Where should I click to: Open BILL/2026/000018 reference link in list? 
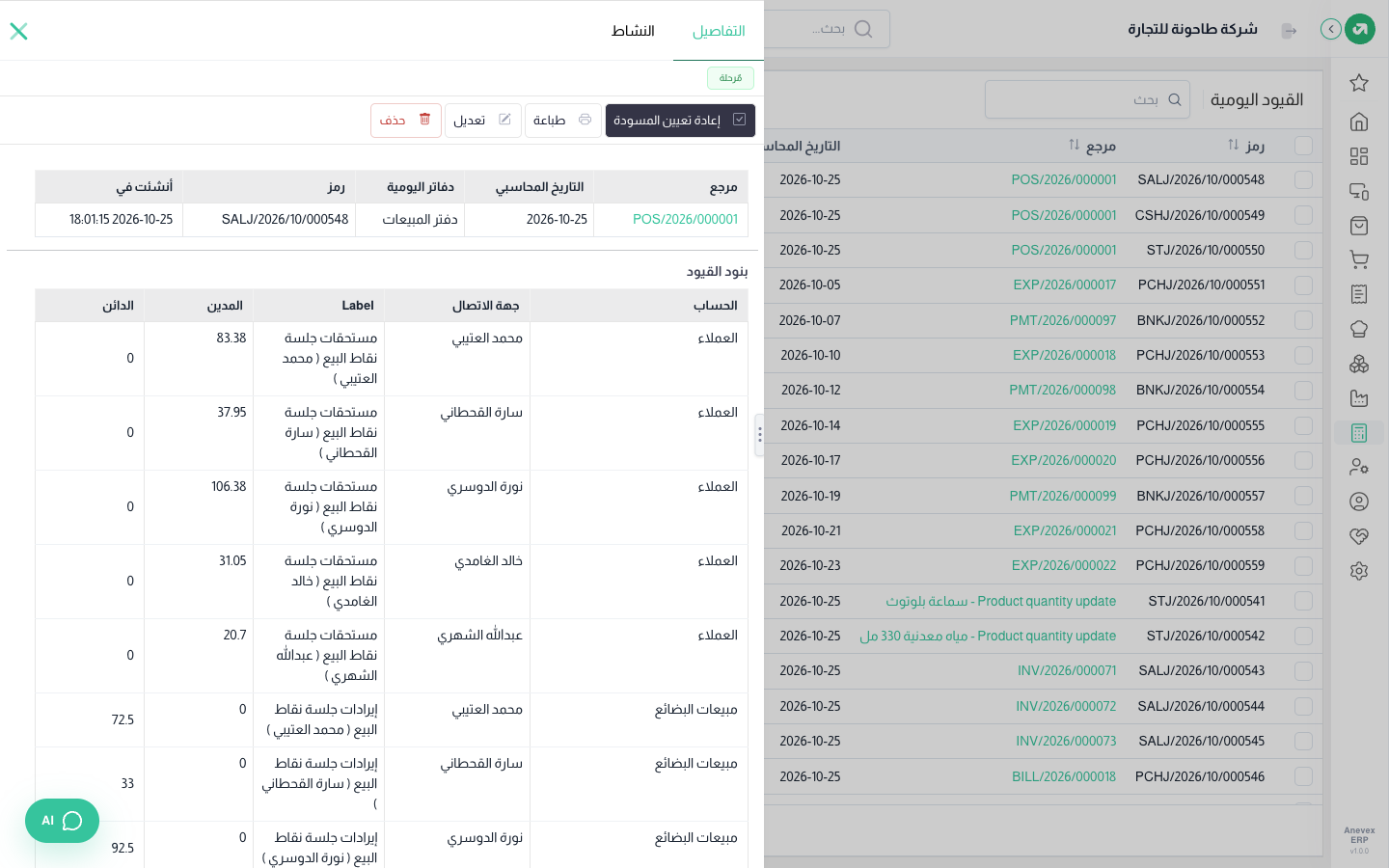pos(1064,776)
